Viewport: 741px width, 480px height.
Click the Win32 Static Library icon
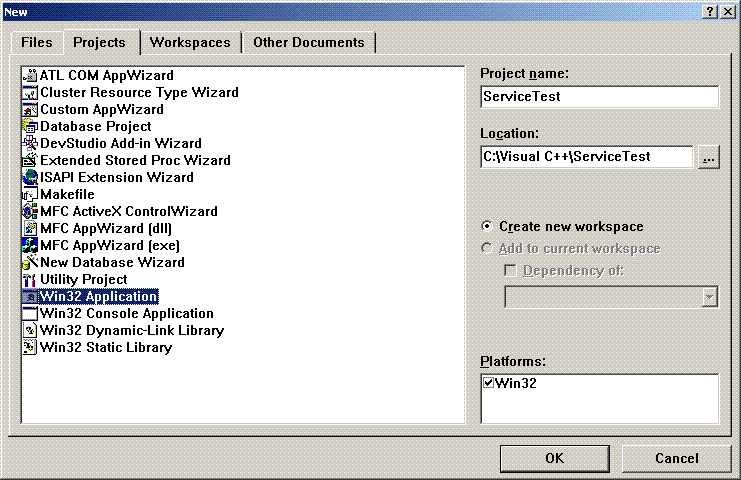click(x=30, y=348)
